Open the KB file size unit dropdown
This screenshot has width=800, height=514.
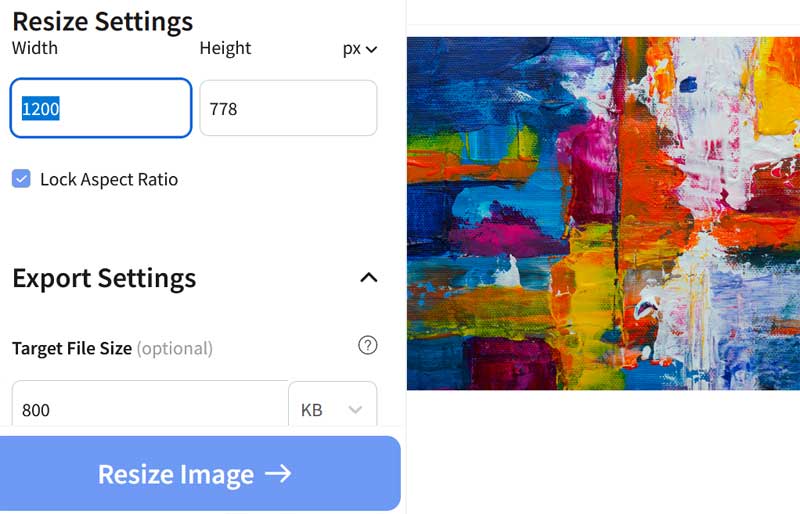point(331,409)
